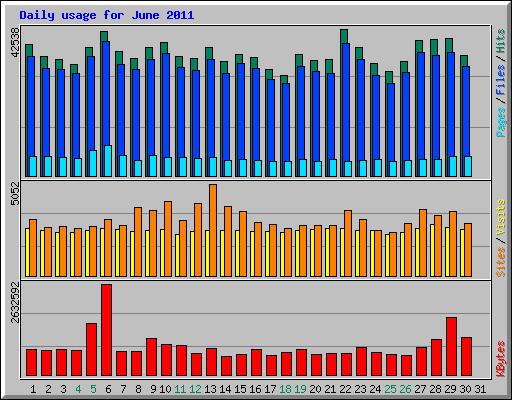Click the red KBytes bar for day 1

click(x=32, y=363)
